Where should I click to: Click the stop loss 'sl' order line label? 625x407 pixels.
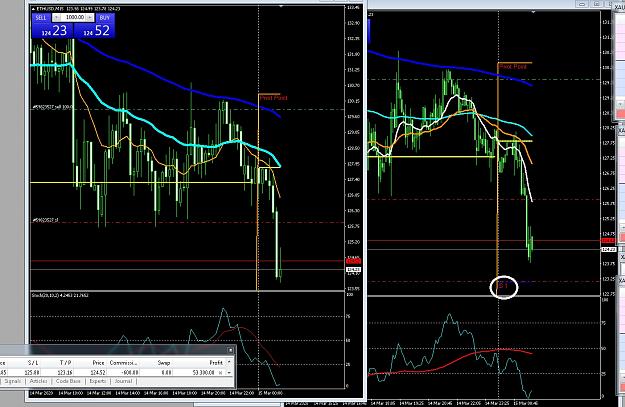pos(45,220)
